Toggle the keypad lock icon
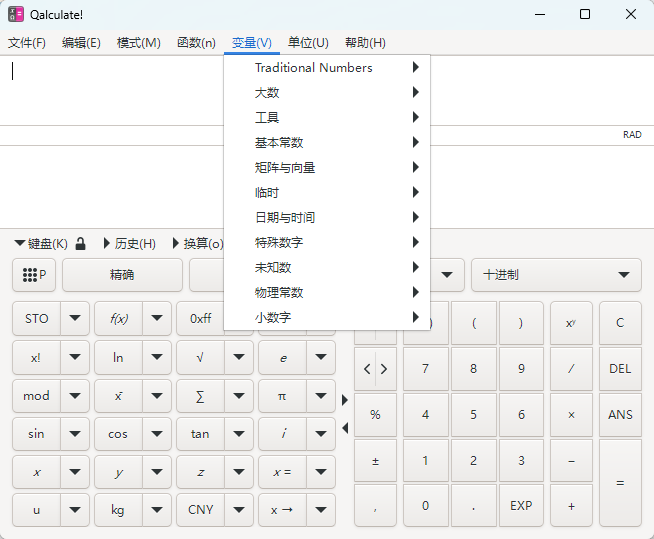The image size is (654, 539). click(80, 244)
